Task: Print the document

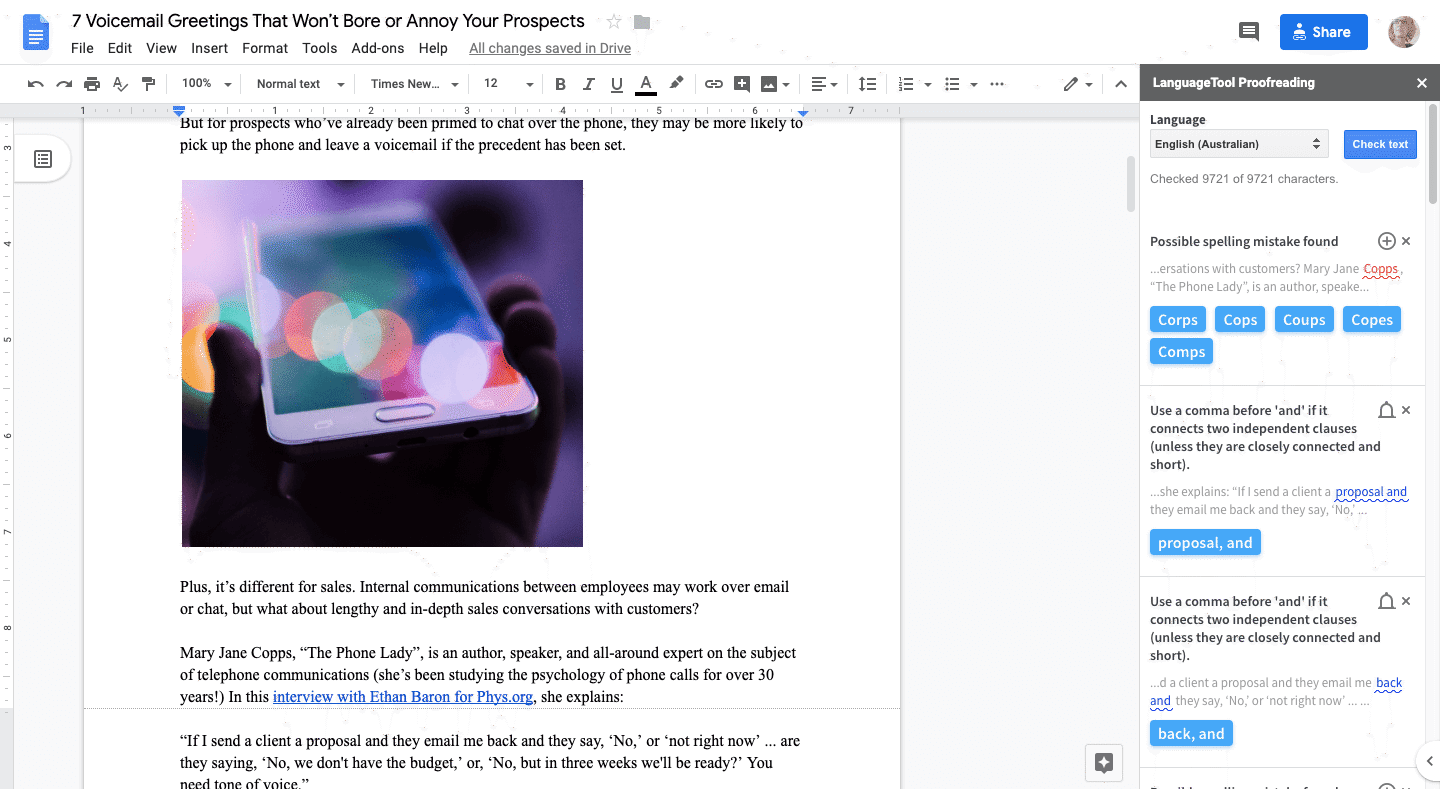Action: coord(92,84)
